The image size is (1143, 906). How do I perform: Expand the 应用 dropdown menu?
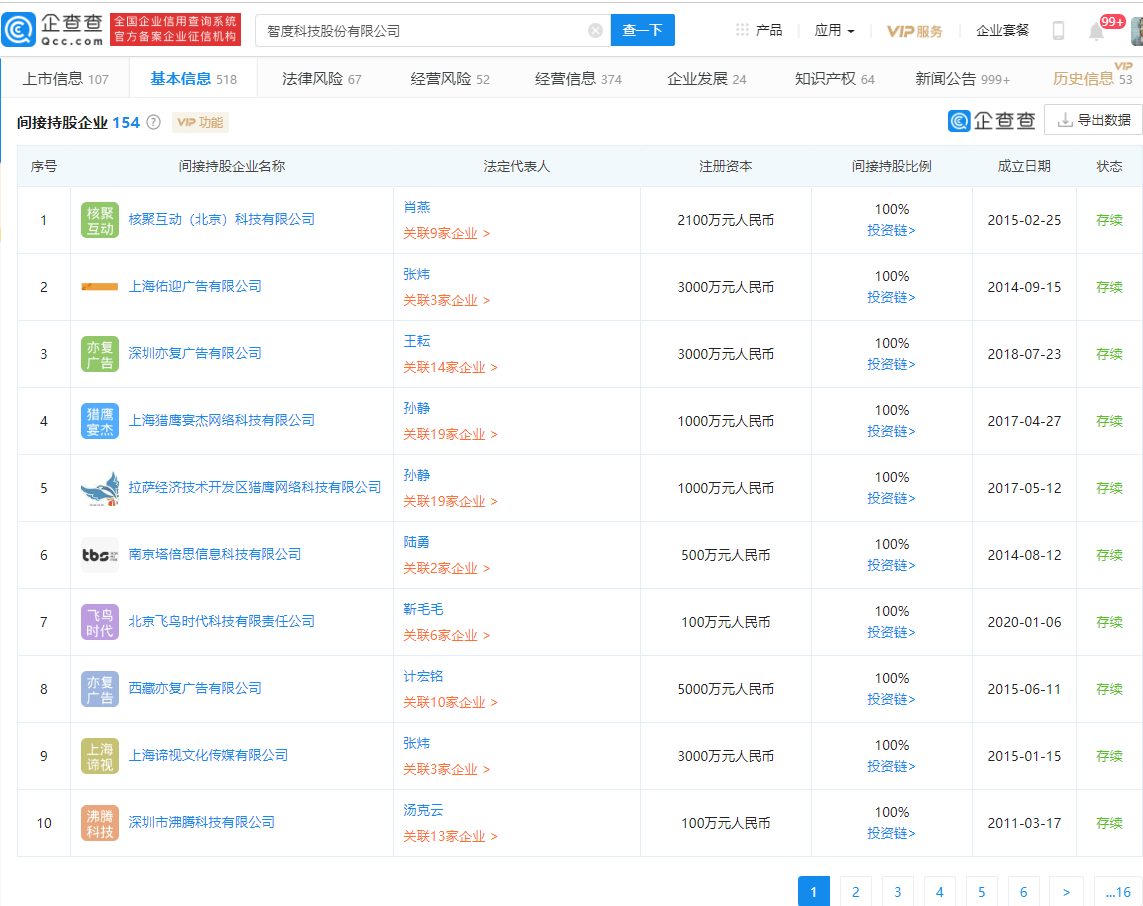[834, 30]
